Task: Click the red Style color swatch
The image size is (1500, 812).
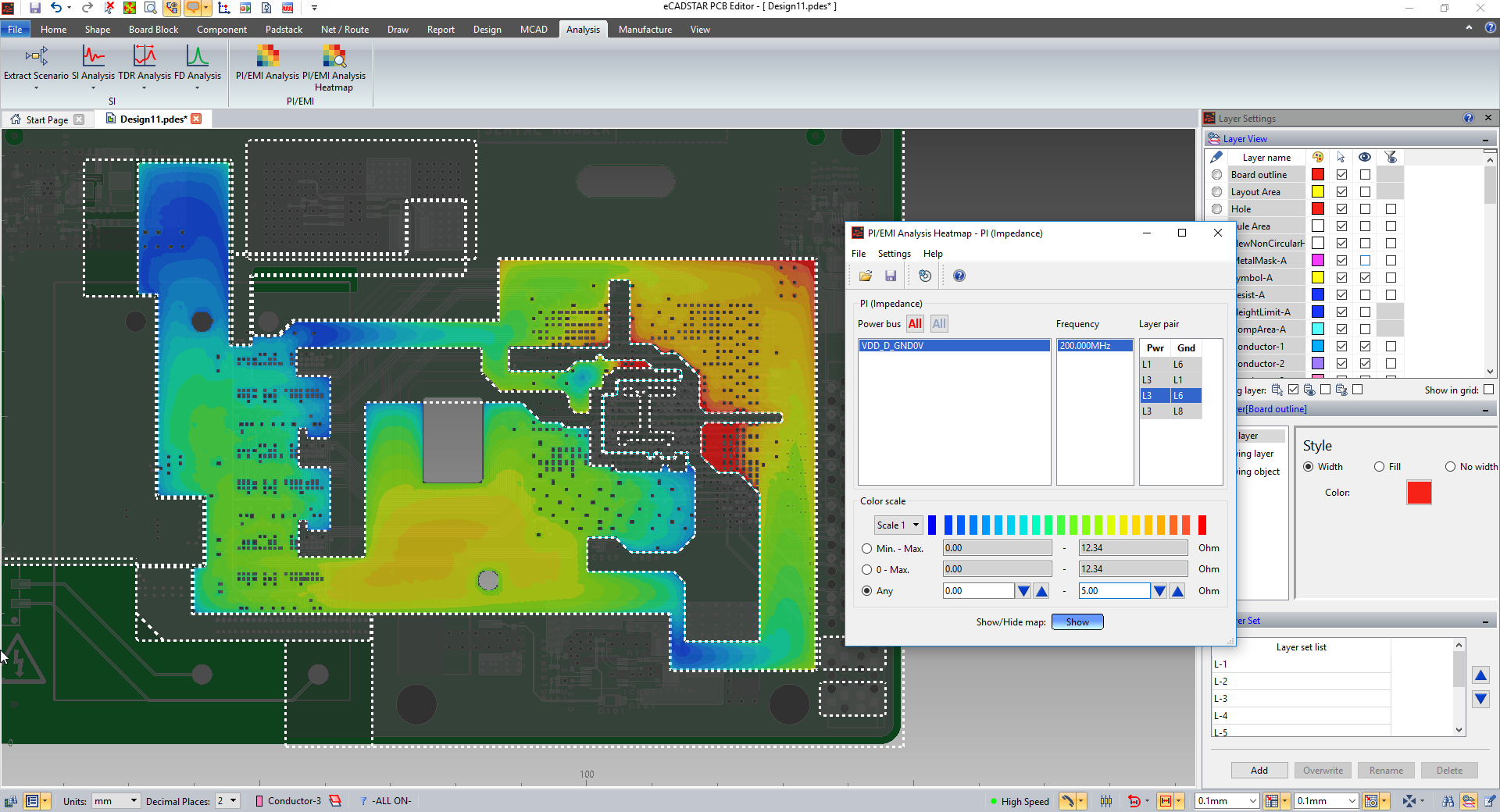Action: coord(1419,493)
